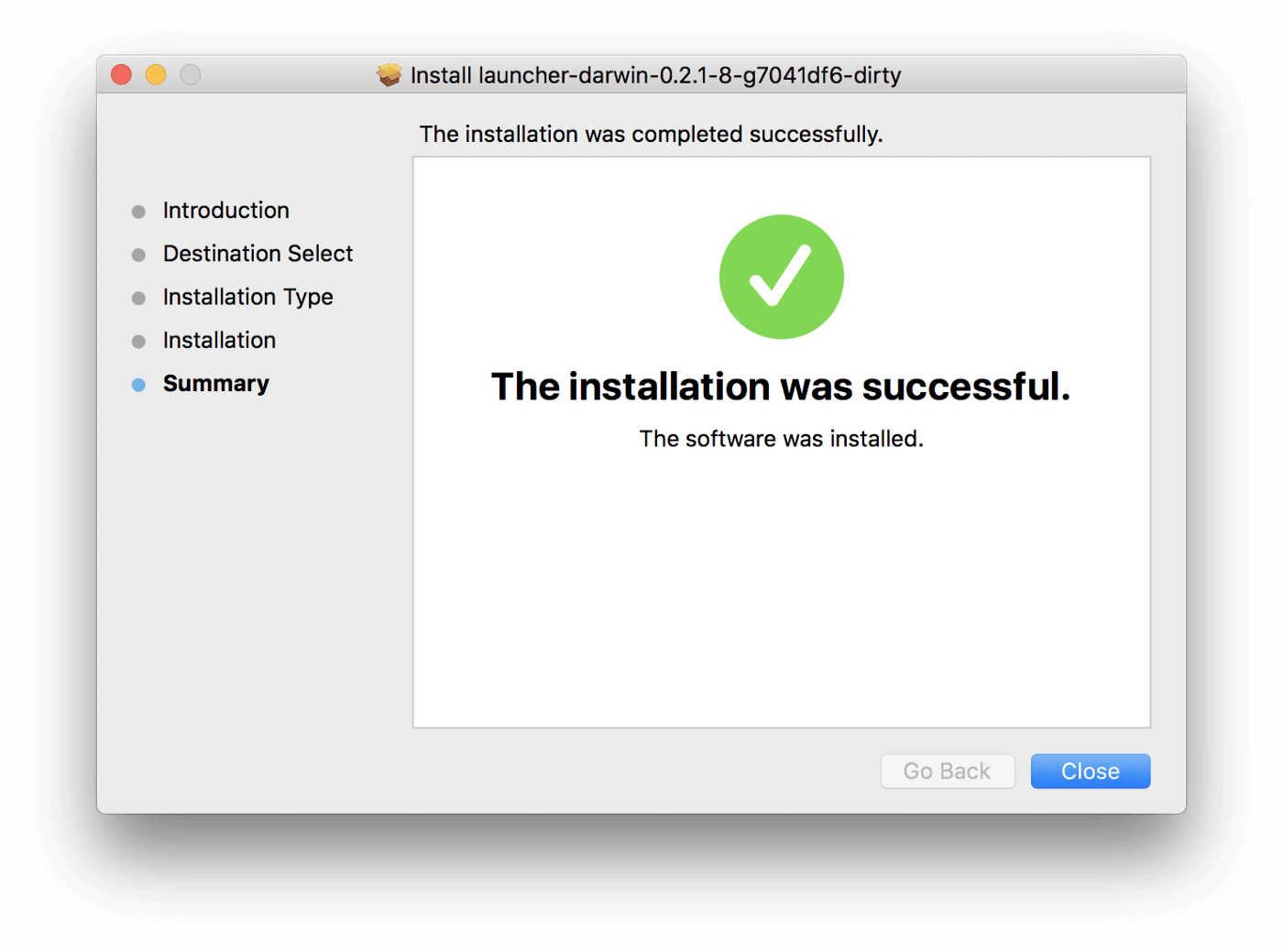
Task: Click the gray dot beside Destination Select
Action: [x=138, y=254]
